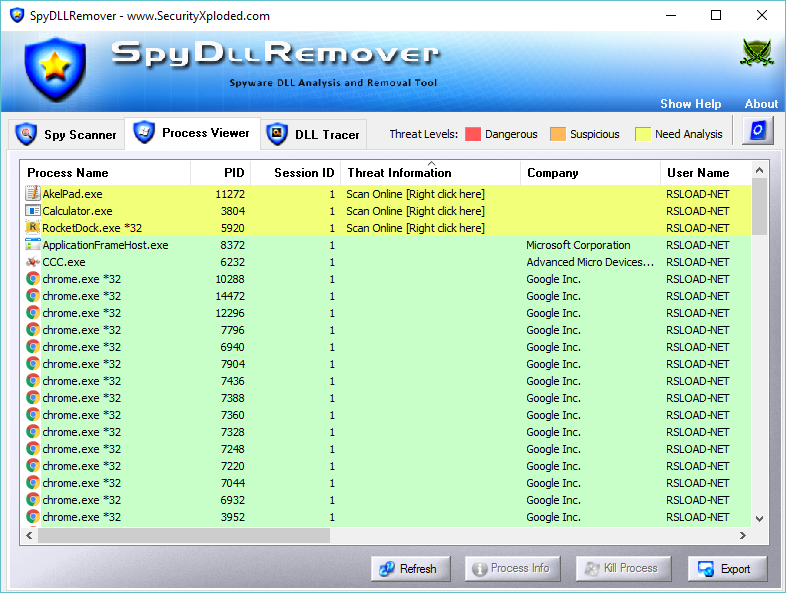The height and width of the screenshot is (593, 786).
Task: Sort by Process Name column header
Action: 105,172
